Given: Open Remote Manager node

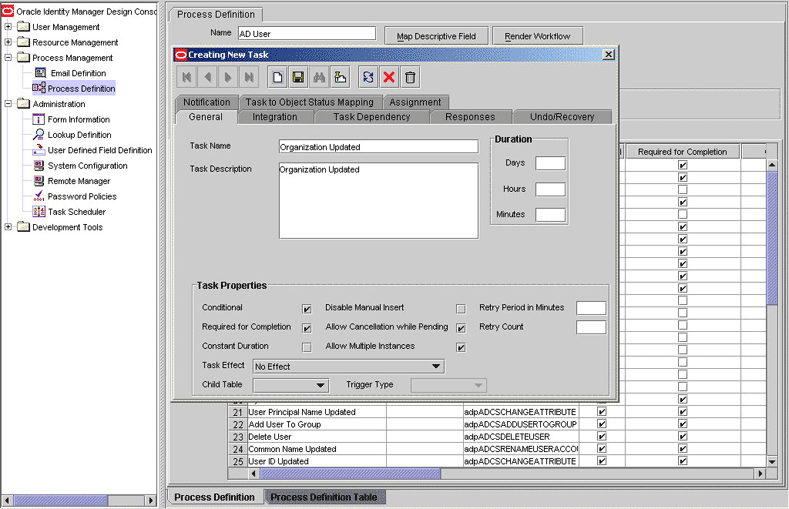Looking at the screenshot, I should (79, 181).
